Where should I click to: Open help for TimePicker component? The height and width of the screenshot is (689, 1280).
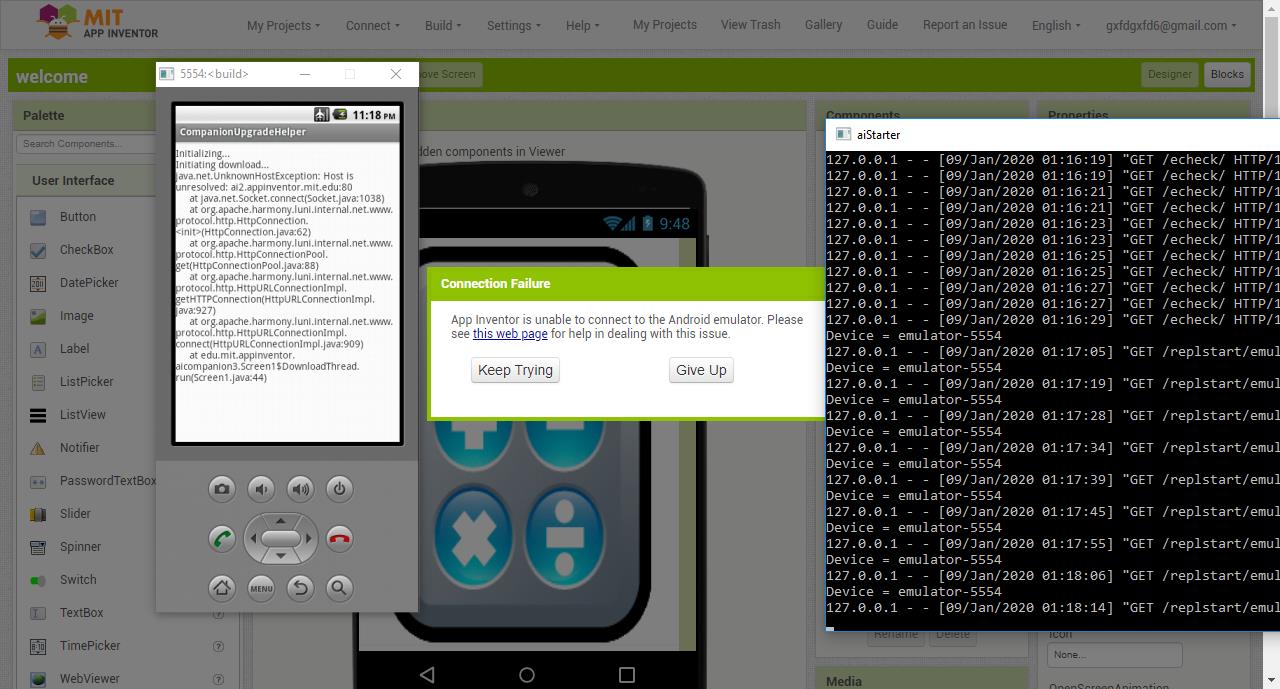(218, 646)
